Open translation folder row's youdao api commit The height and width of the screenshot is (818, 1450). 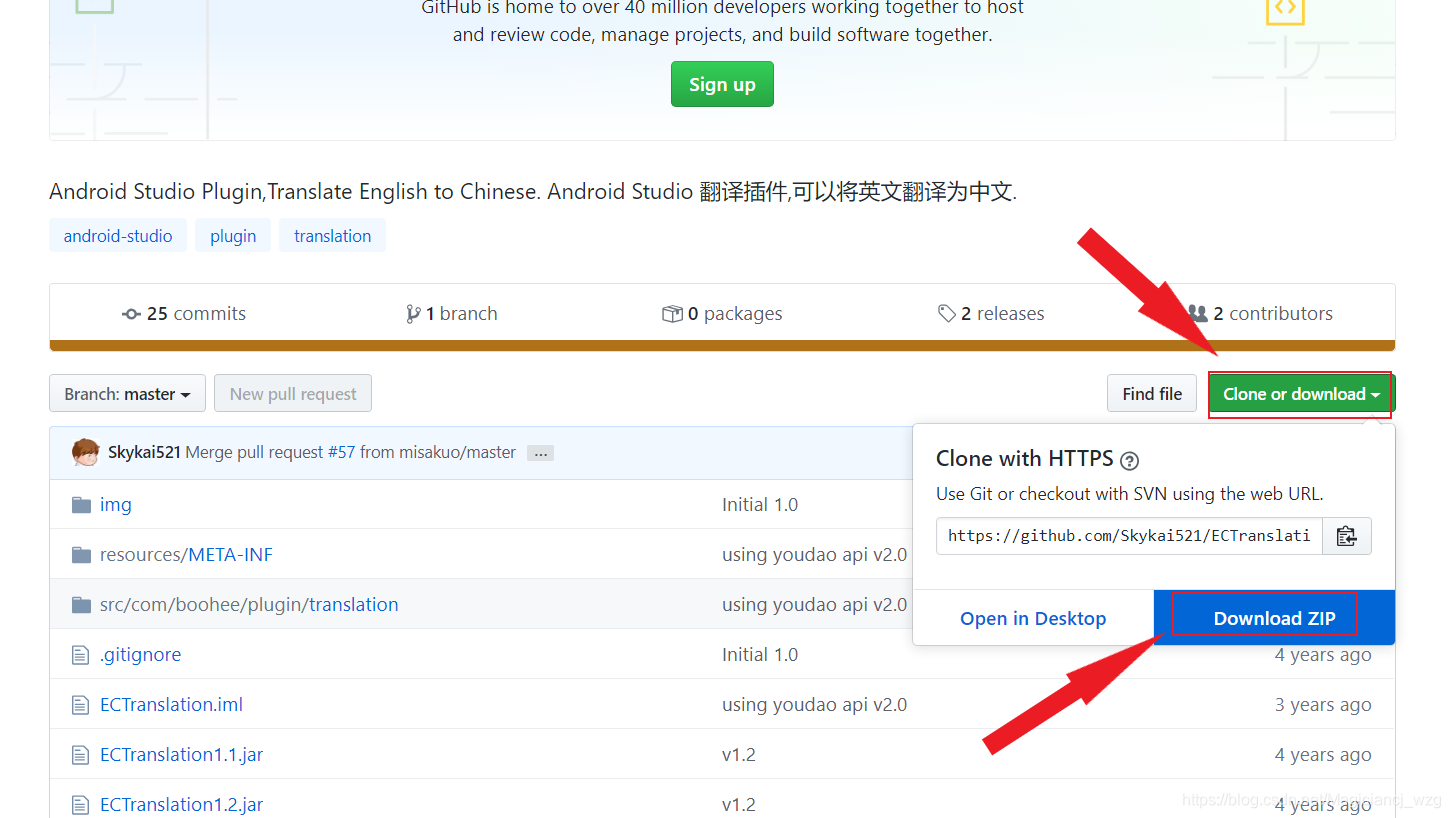click(x=814, y=604)
